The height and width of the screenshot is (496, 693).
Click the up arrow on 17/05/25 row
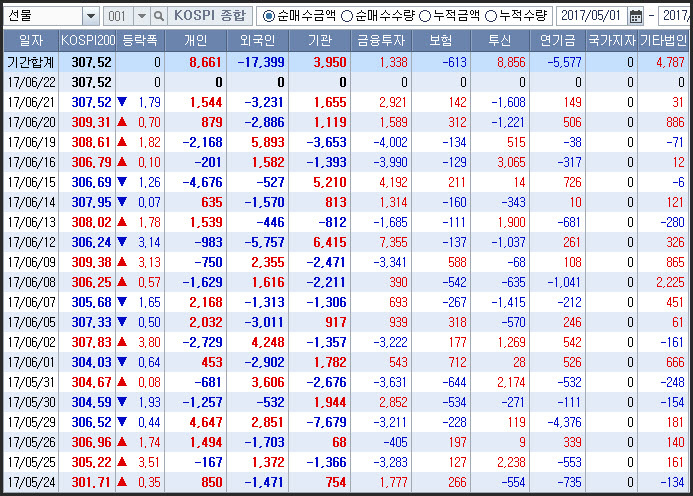point(122,462)
